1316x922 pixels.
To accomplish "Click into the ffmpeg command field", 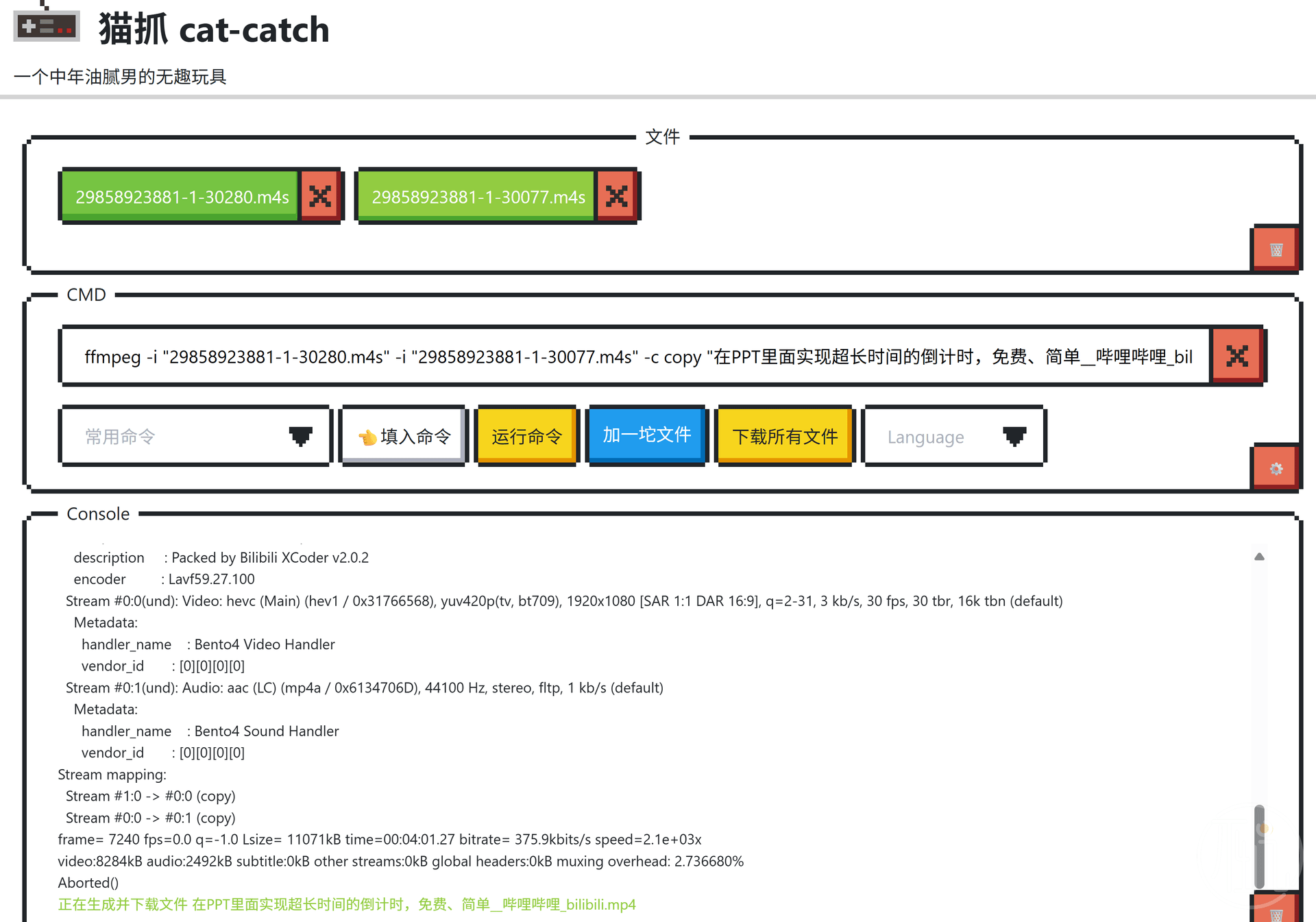I will [x=635, y=356].
